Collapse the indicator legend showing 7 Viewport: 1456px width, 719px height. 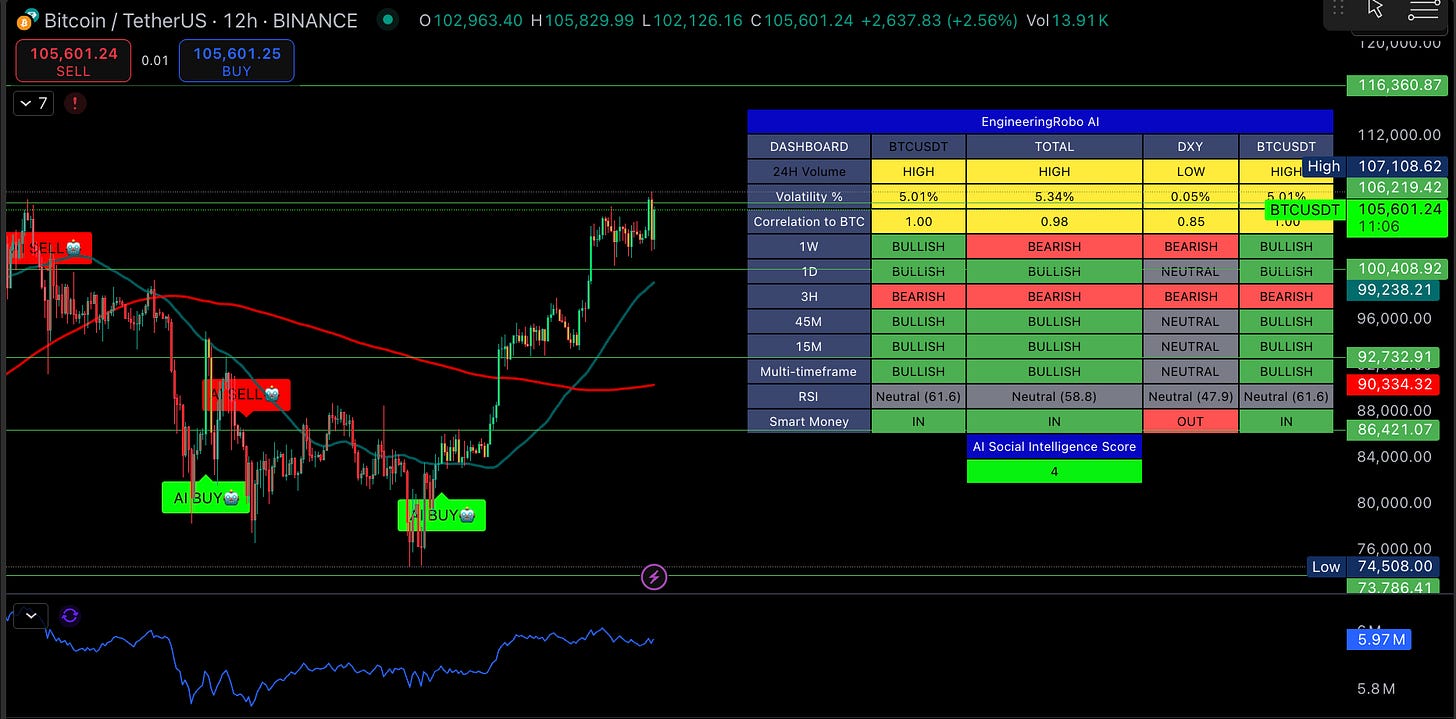tap(33, 103)
